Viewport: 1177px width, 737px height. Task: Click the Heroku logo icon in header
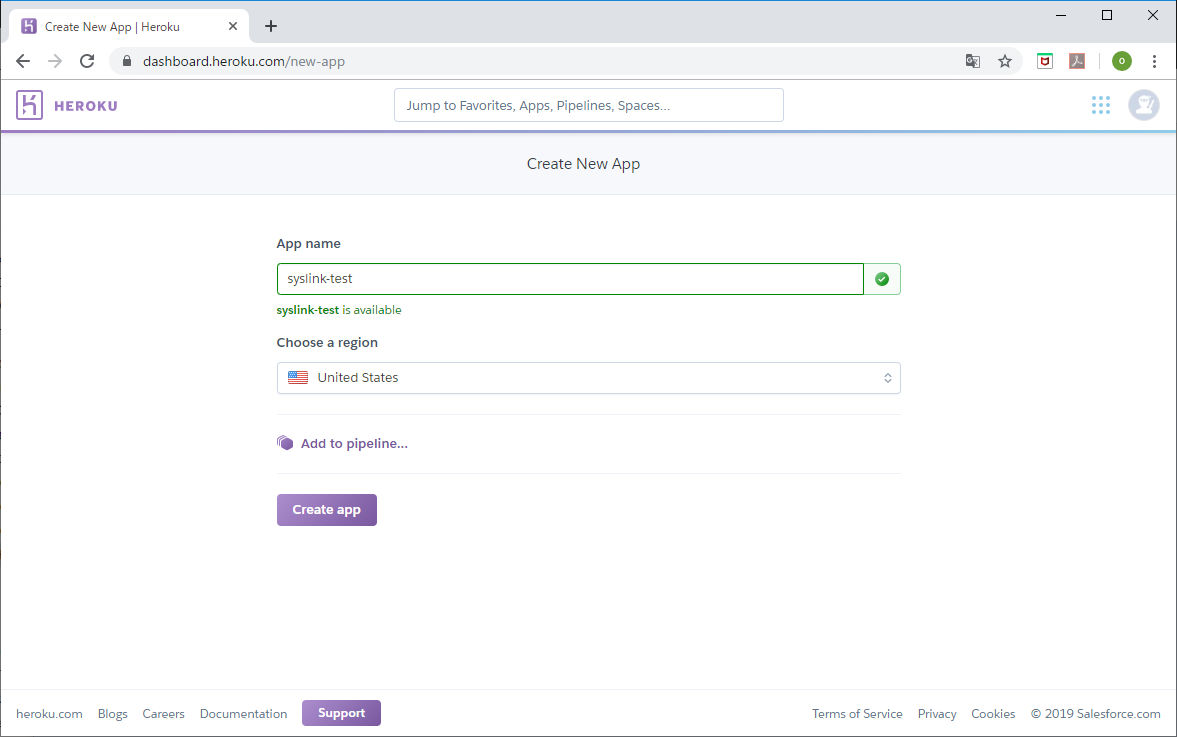(x=29, y=105)
